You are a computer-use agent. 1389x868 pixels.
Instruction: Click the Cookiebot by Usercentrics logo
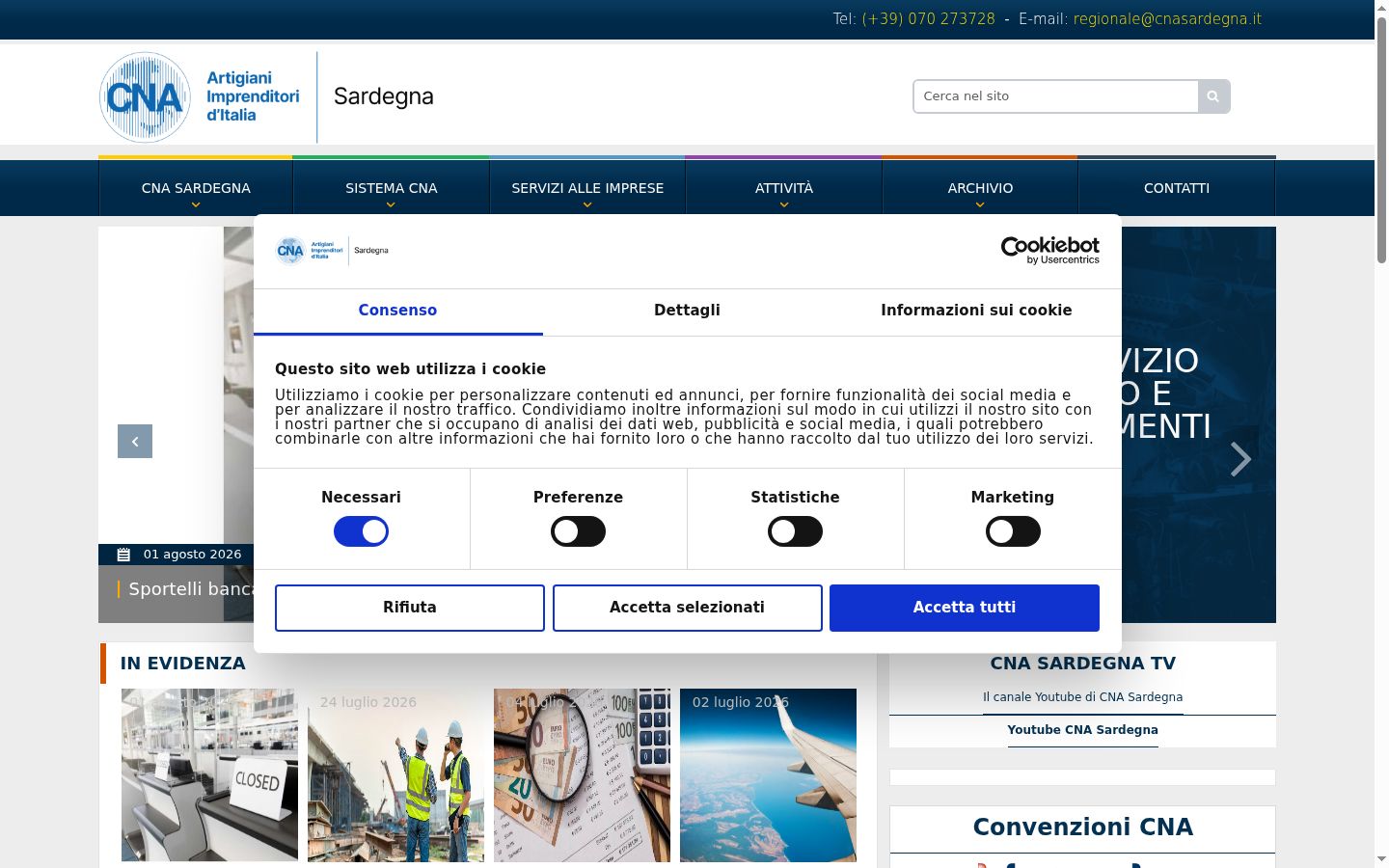coord(1049,250)
